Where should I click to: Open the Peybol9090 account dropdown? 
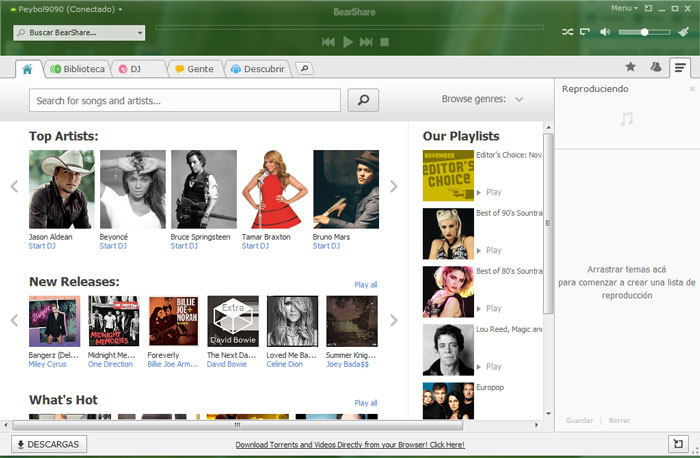67,9
